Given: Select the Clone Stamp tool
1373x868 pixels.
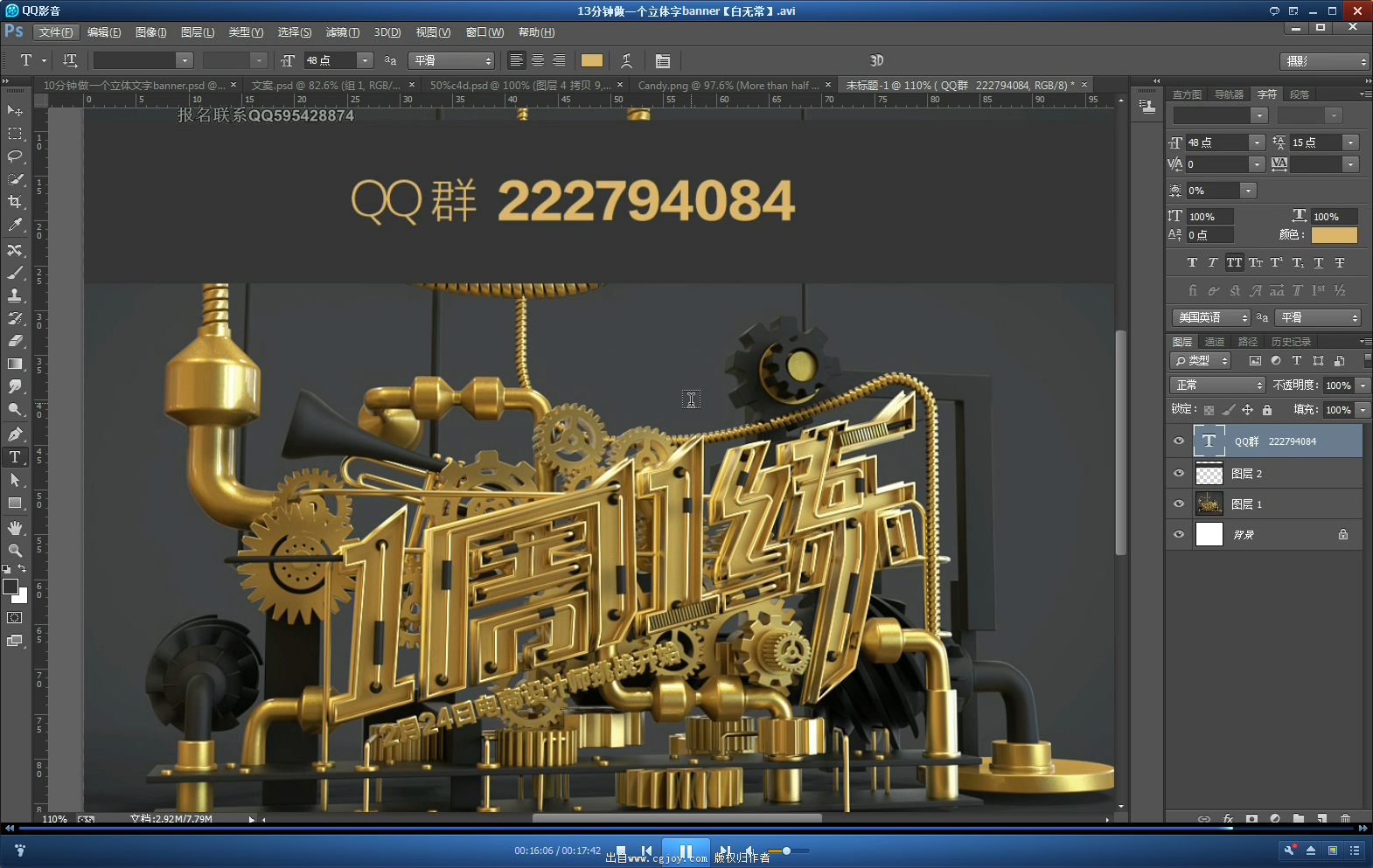Looking at the screenshot, I should click(15, 295).
